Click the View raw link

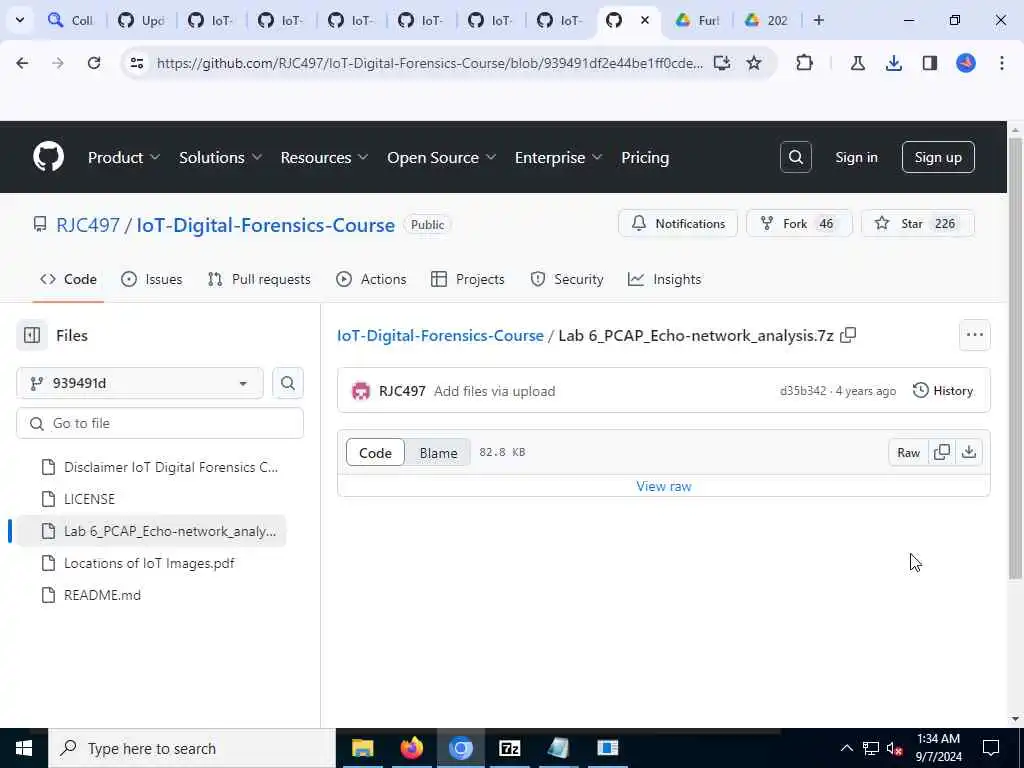pos(664,487)
